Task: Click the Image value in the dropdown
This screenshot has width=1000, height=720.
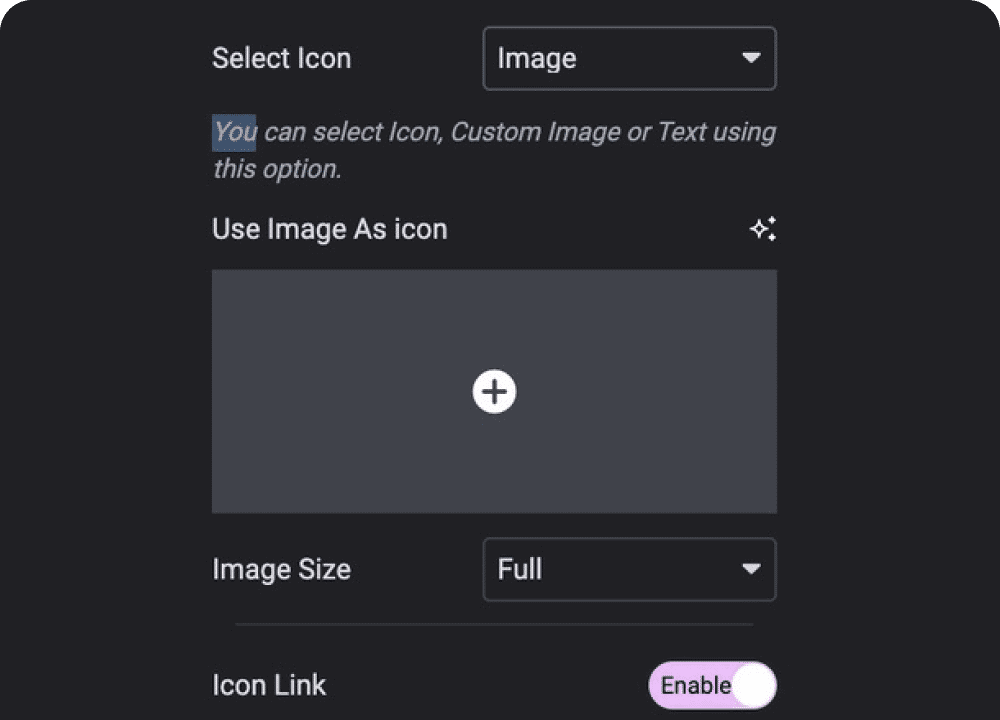Action: point(537,59)
